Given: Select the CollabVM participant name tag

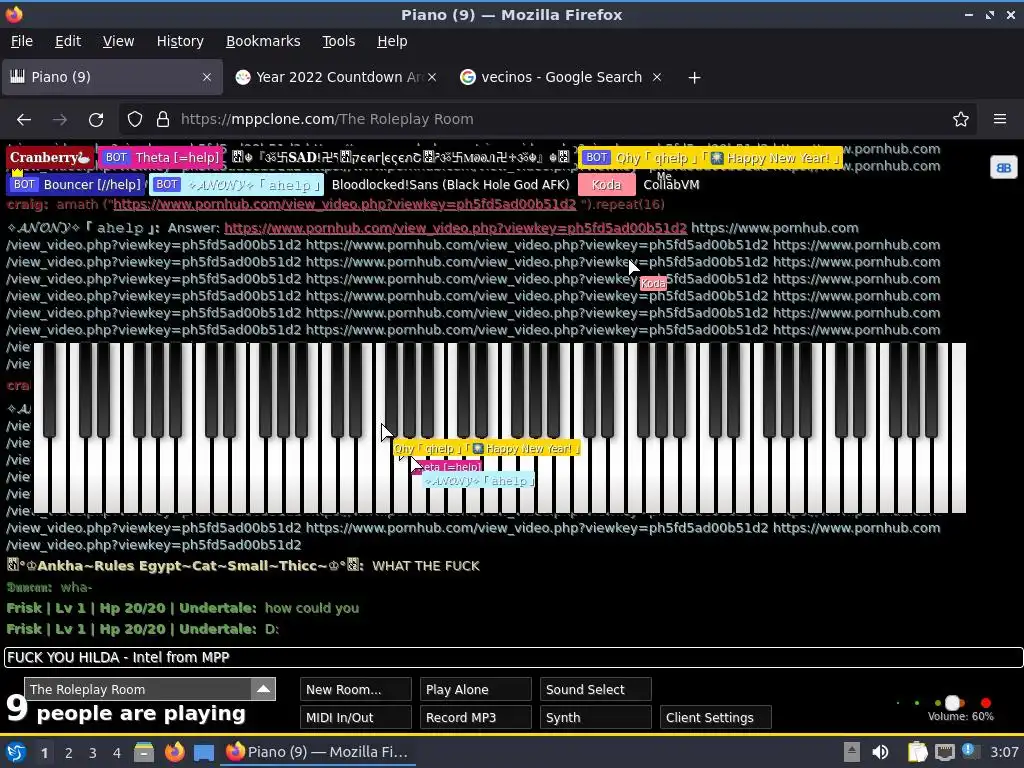Looking at the screenshot, I should coord(671,185).
